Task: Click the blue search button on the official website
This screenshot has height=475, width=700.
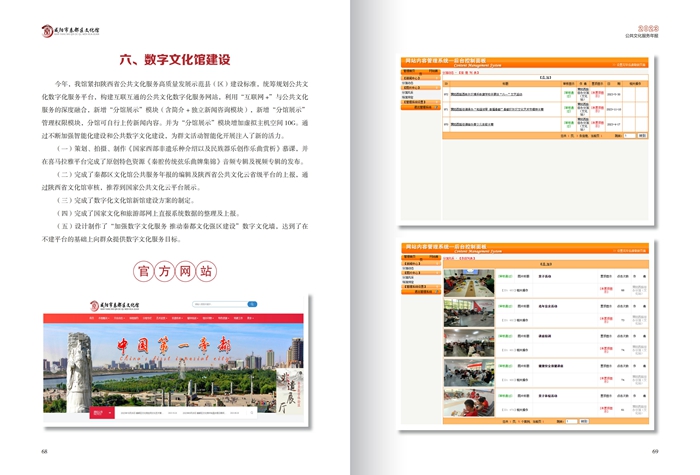Action: point(252,304)
